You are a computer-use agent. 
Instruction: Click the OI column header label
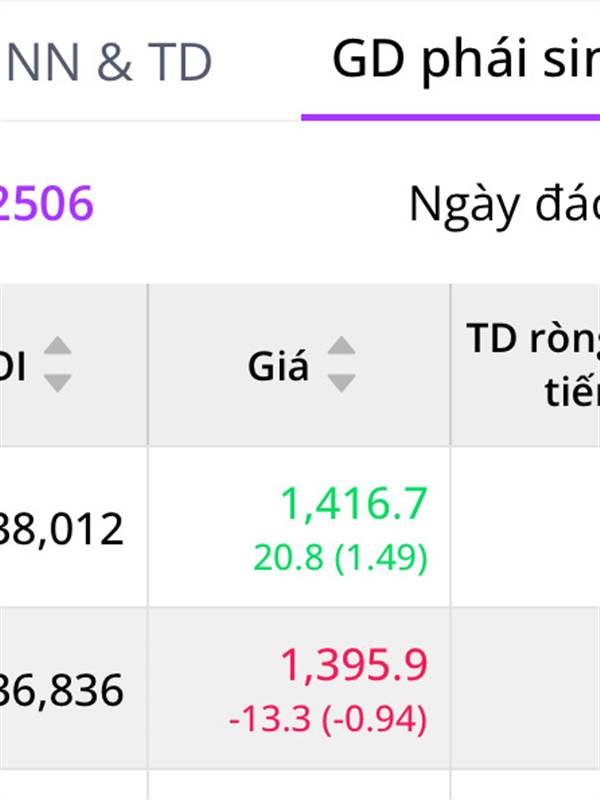pyautogui.click(x=13, y=365)
